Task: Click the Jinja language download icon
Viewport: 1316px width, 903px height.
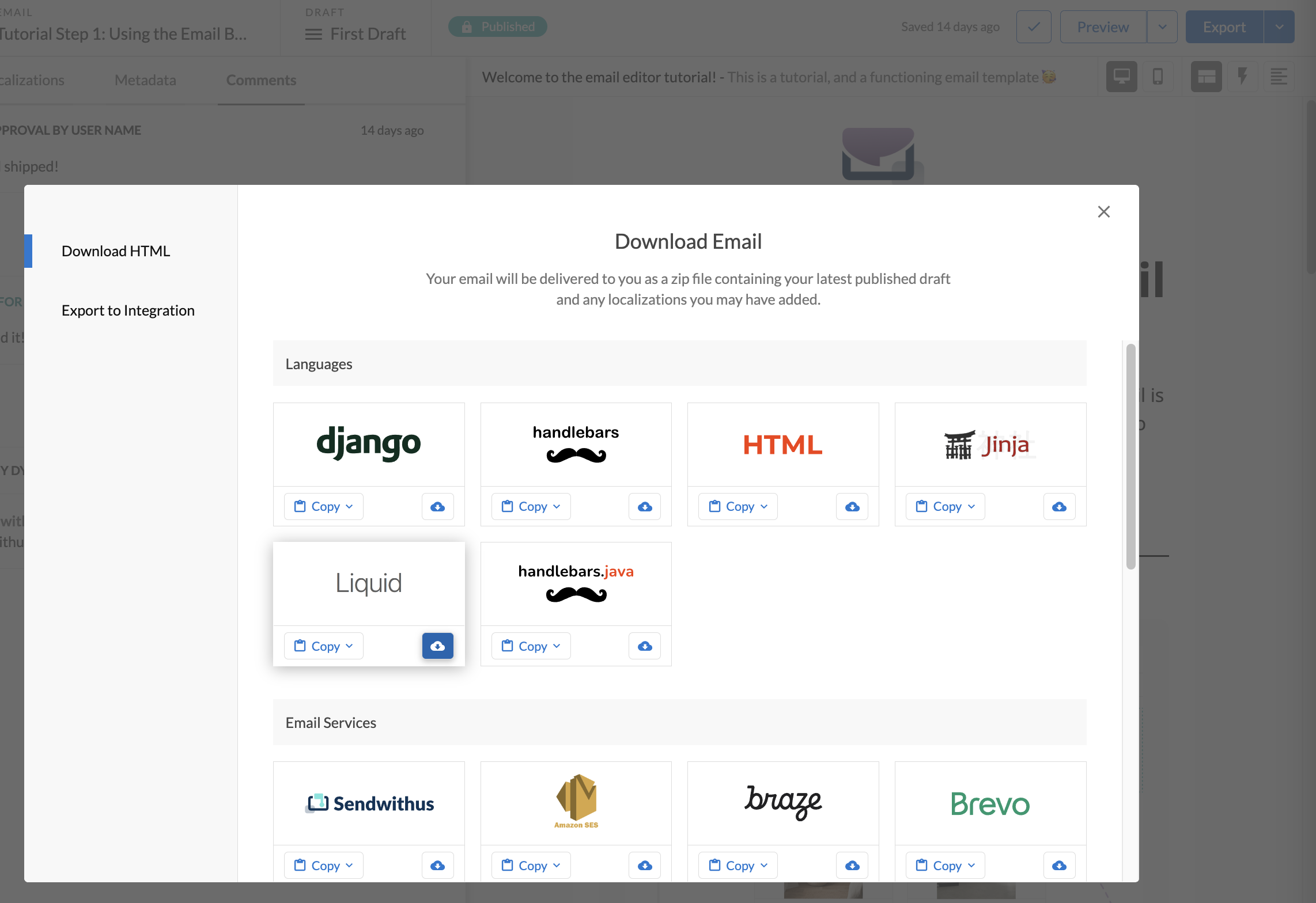Action: [x=1059, y=506]
